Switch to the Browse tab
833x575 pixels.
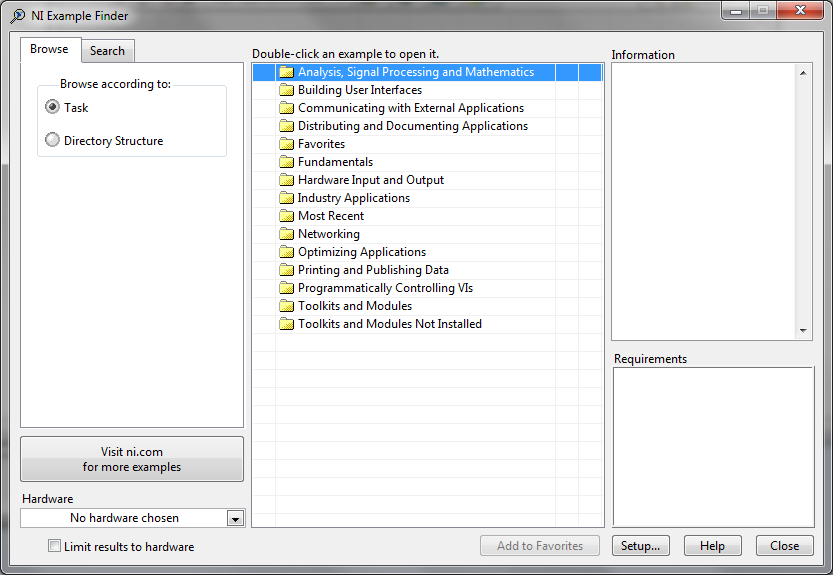[x=49, y=49]
